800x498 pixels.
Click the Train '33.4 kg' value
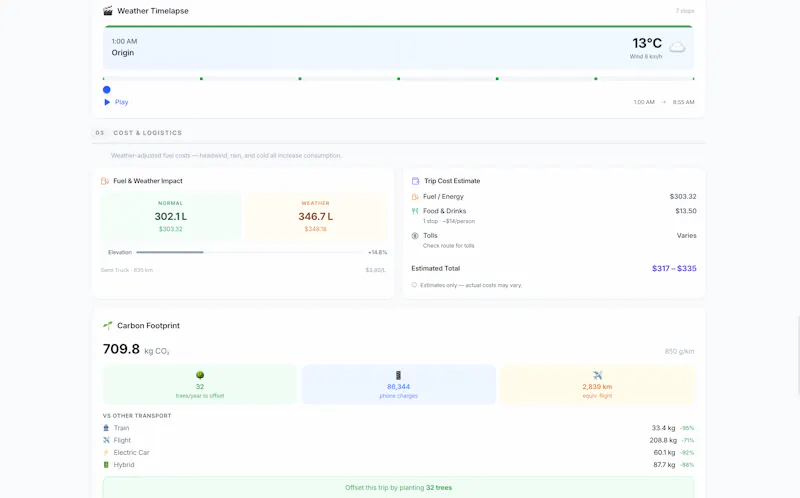[663, 428]
